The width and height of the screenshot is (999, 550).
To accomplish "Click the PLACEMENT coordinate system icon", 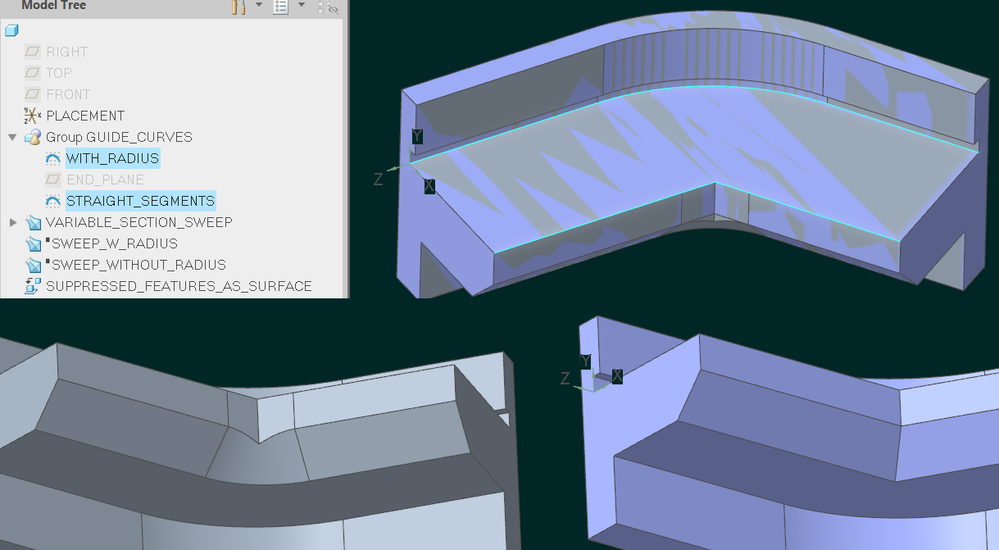I will click(x=32, y=116).
